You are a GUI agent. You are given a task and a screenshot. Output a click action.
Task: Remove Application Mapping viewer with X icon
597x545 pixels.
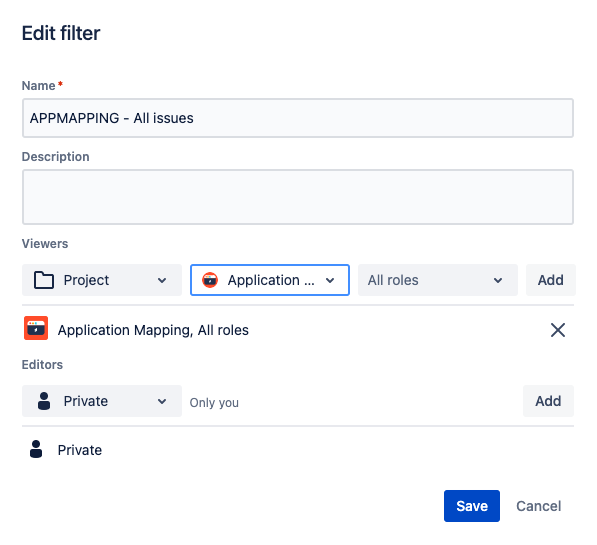(x=558, y=330)
